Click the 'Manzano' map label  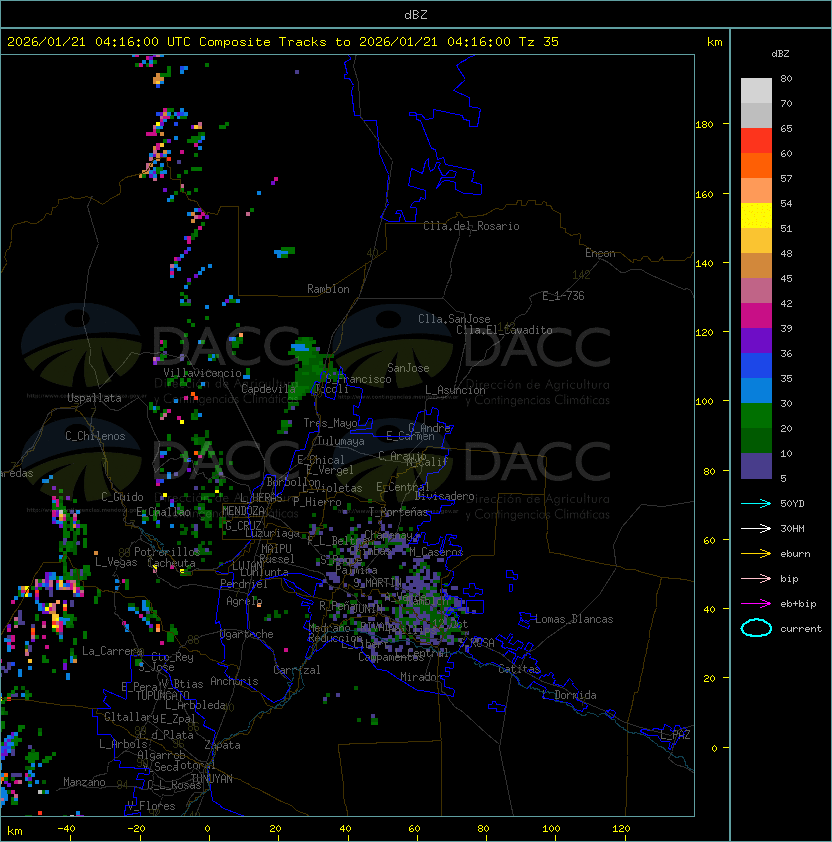pyautogui.click(x=84, y=782)
